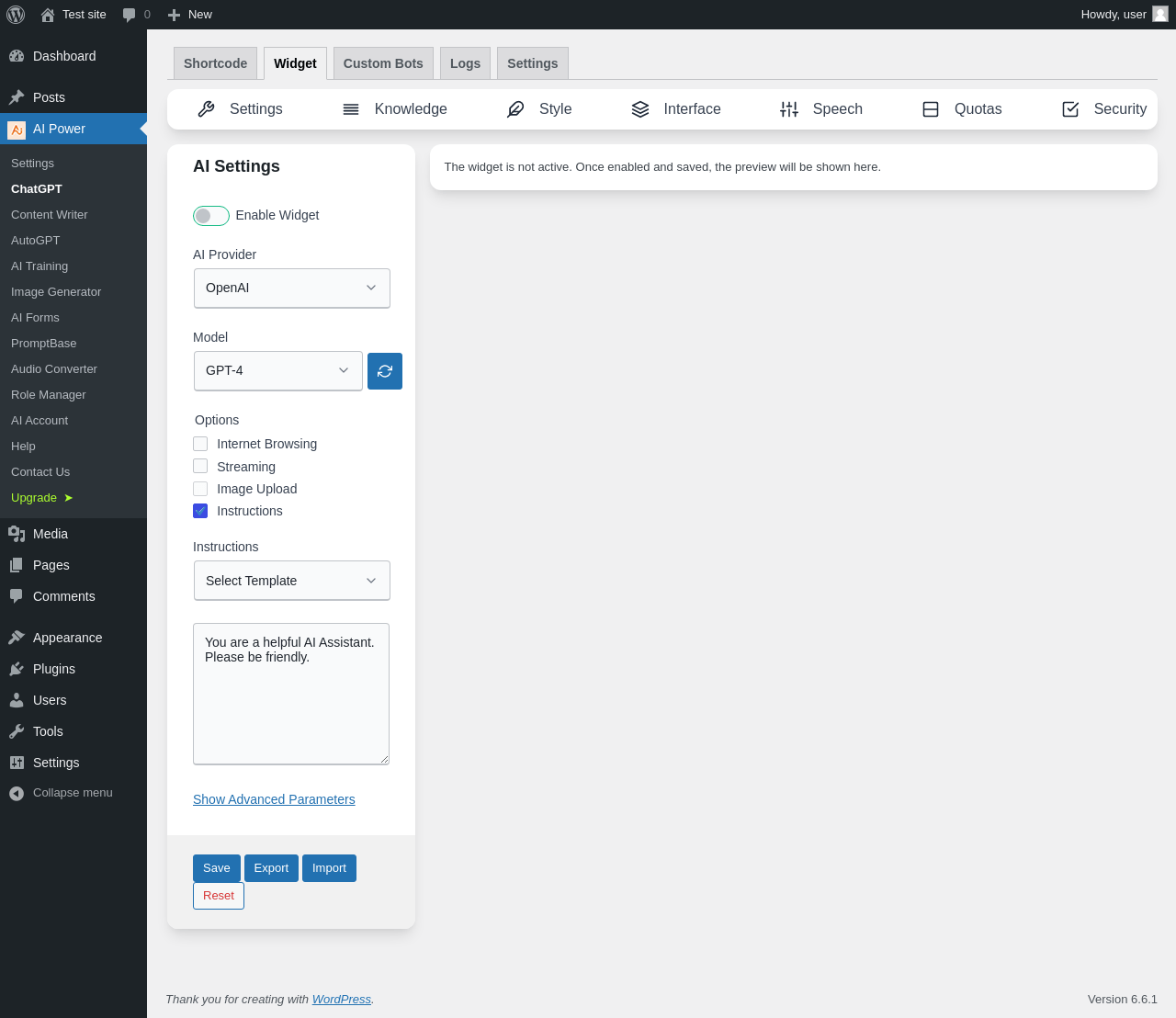This screenshot has width=1176, height=1018.
Task: Open AI Forms submenu item
Action: [x=35, y=318]
